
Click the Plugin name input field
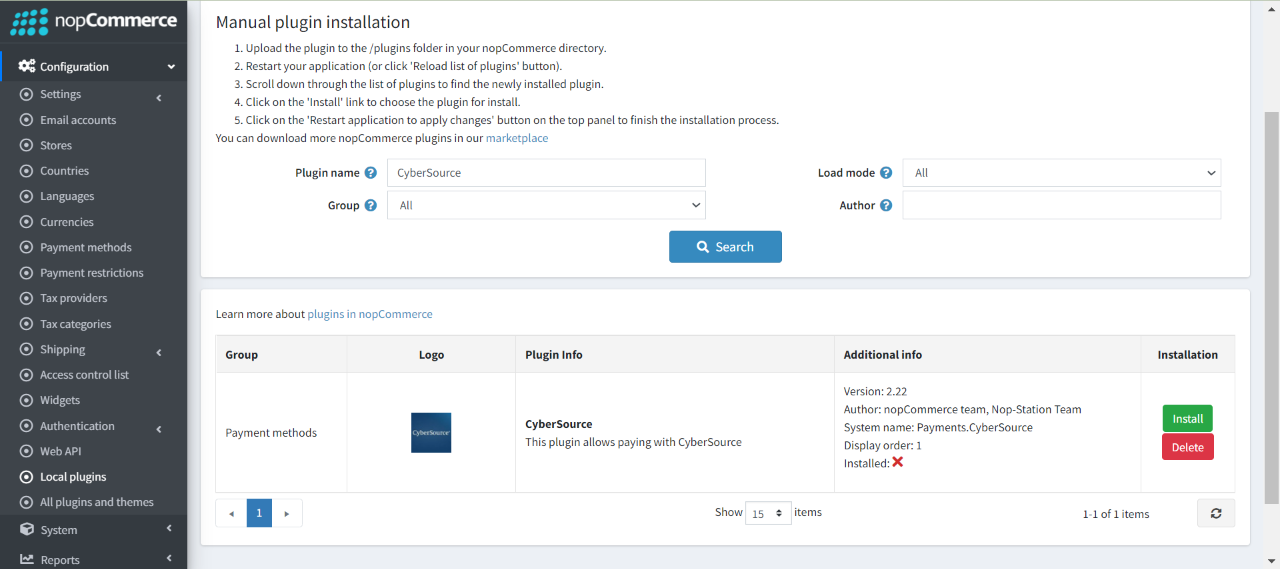[x=546, y=173]
